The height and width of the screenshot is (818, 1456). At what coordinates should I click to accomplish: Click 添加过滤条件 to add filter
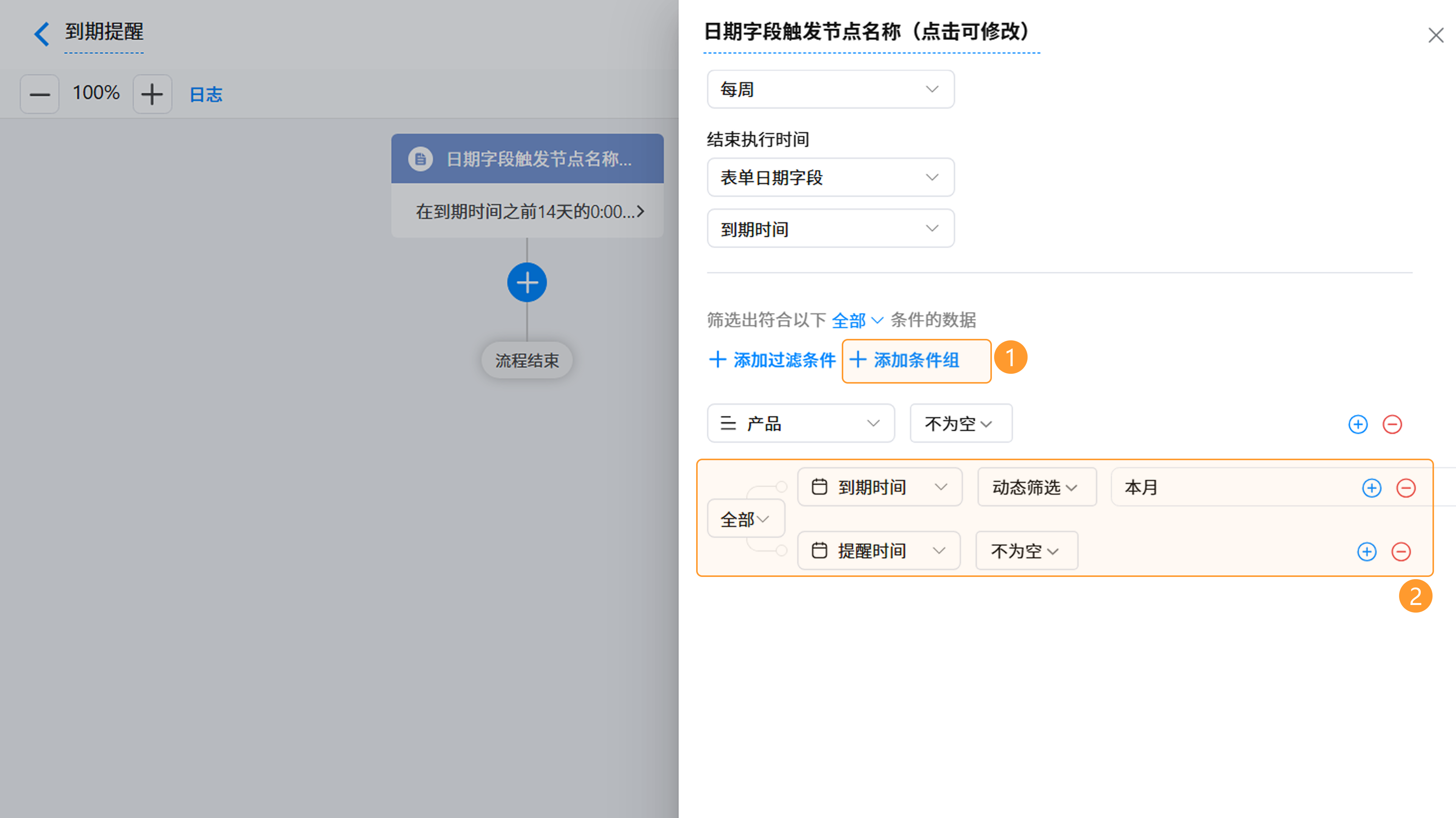click(772, 360)
